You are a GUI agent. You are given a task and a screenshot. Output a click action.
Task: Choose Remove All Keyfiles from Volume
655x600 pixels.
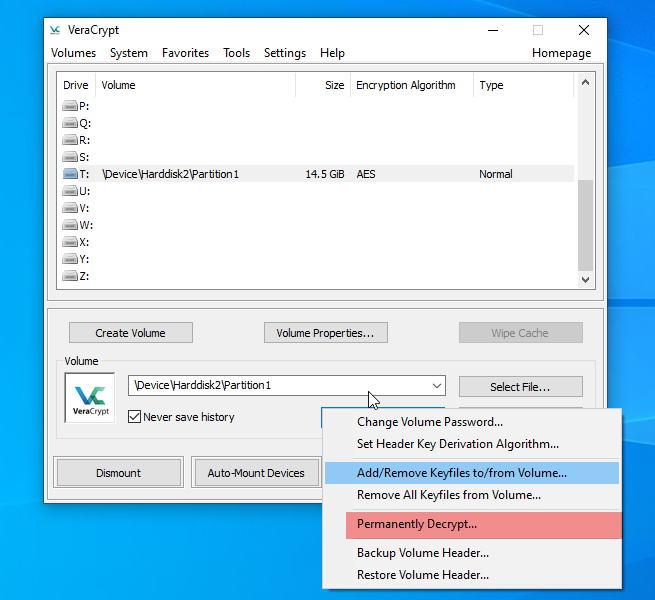pos(472,495)
